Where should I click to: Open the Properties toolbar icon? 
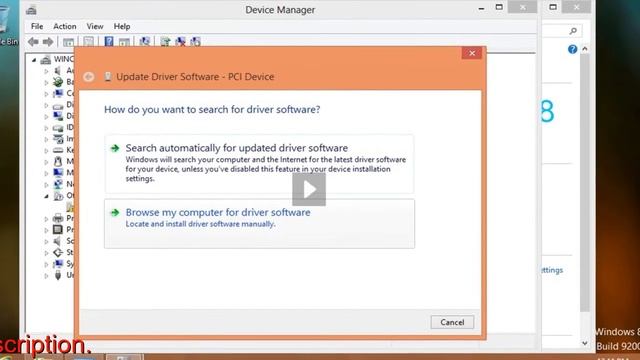click(88, 42)
